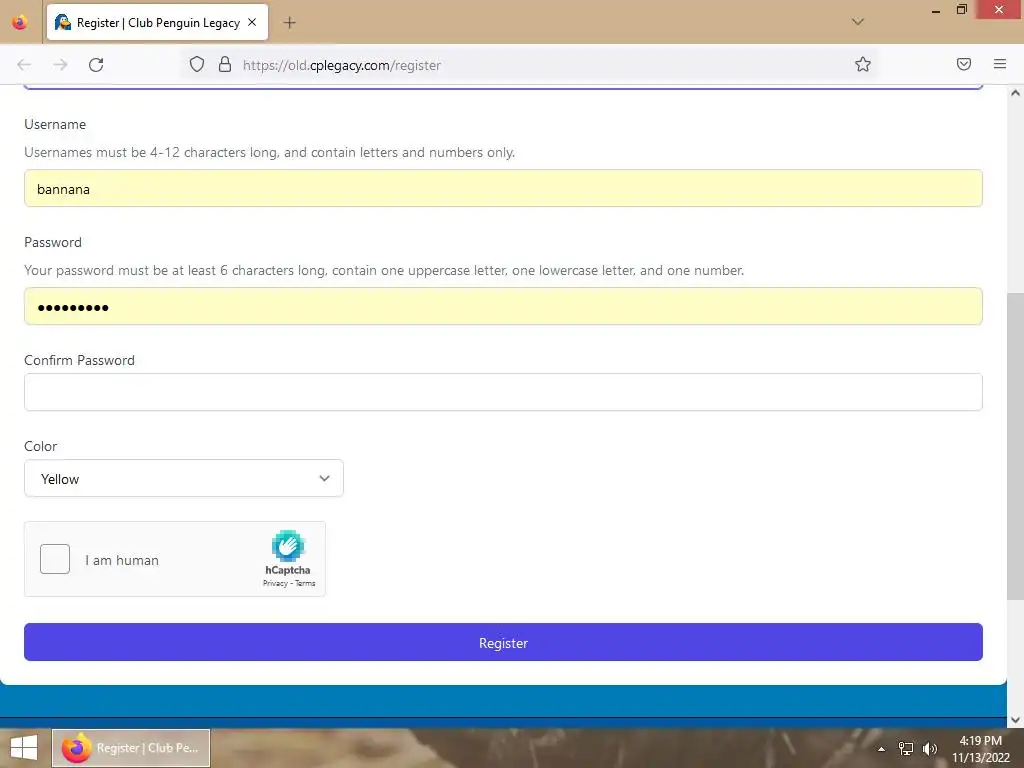Click the hCaptcha logo
Screen dimensions: 1024x768
[x=288, y=547]
